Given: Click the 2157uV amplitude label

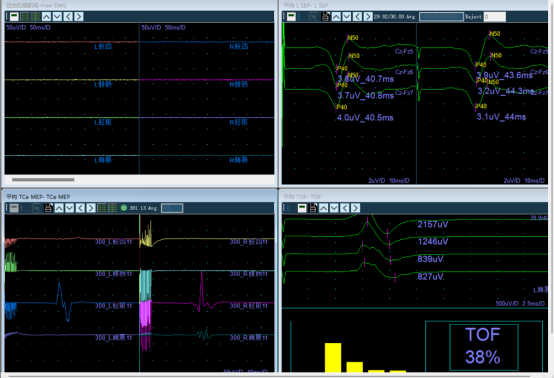Looking at the screenshot, I should 432,224.
